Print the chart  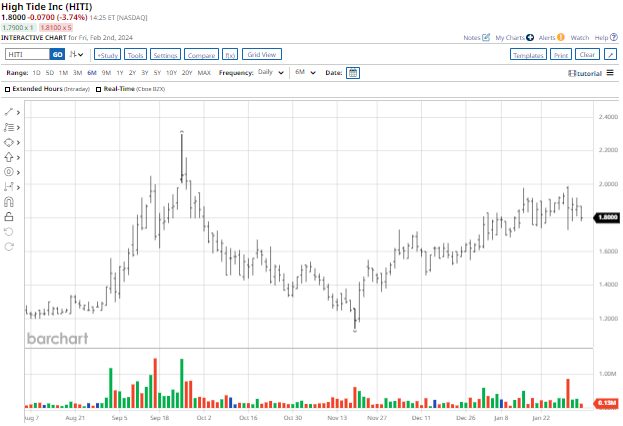point(561,54)
